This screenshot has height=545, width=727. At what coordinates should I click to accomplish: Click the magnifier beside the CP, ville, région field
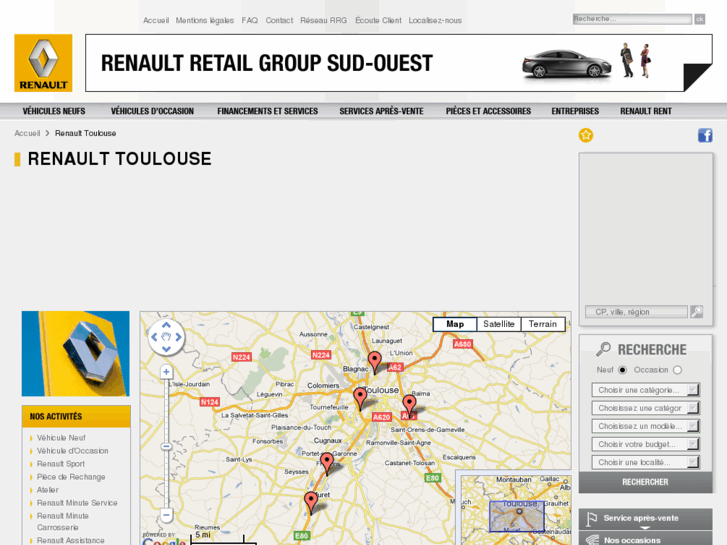pos(696,311)
